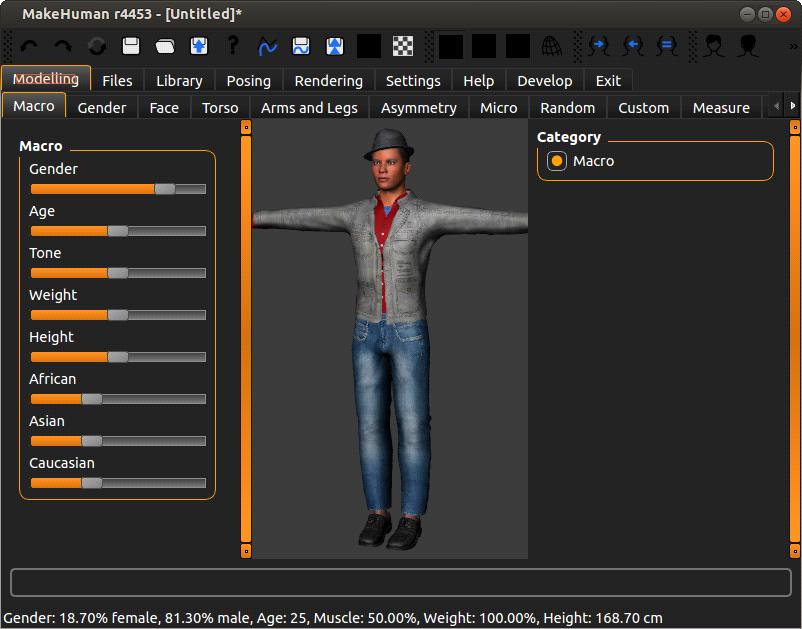Click the 'Category' panel heading
The image size is (802, 629).
pyautogui.click(x=568, y=137)
